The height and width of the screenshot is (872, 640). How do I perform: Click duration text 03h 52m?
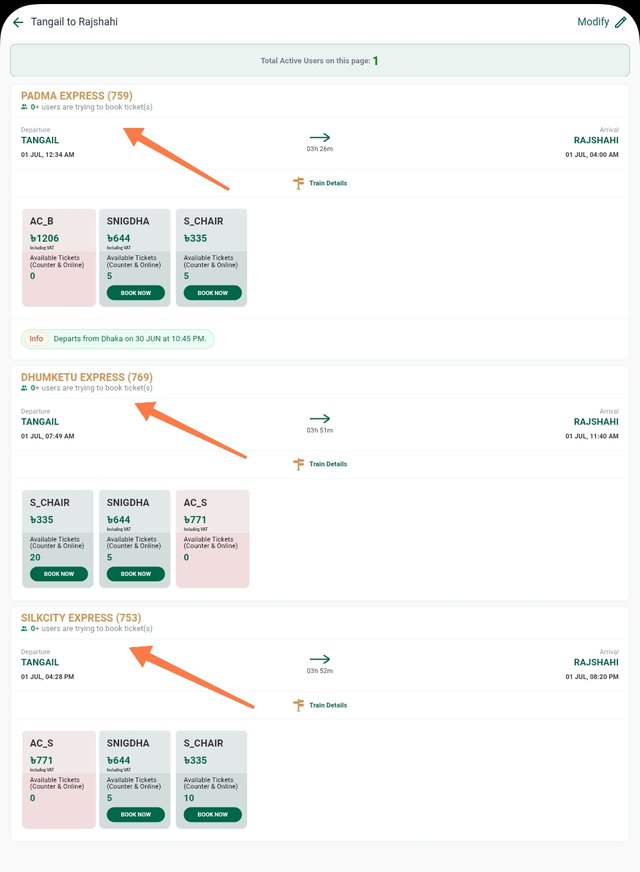(320, 671)
